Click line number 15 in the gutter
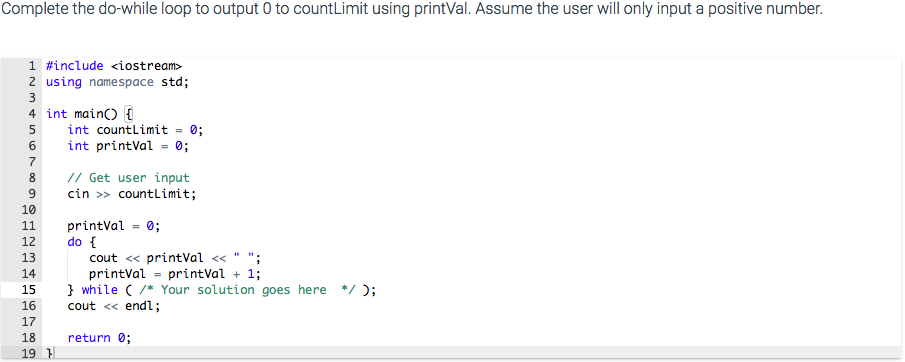This screenshot has width=905, height=362. pos(29,290)
